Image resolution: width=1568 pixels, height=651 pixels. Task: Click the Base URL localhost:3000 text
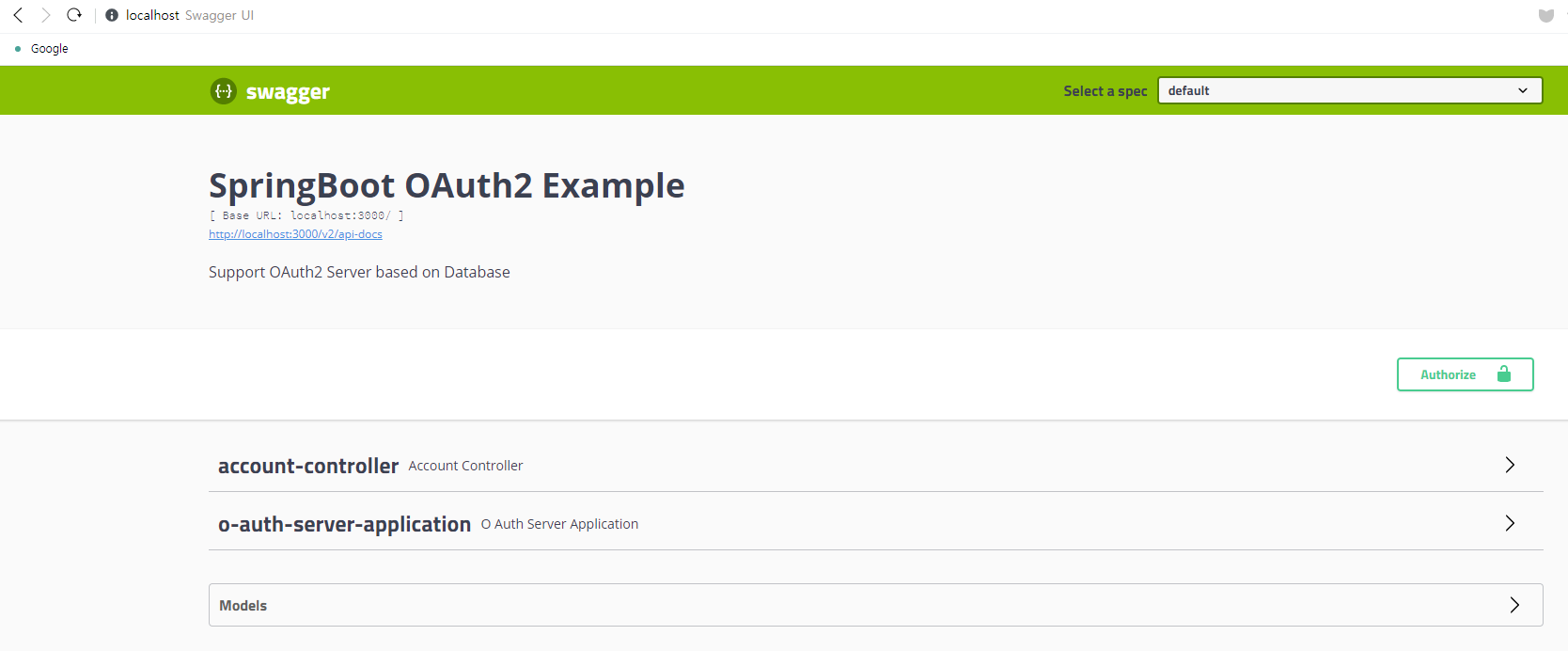point(306,215)
